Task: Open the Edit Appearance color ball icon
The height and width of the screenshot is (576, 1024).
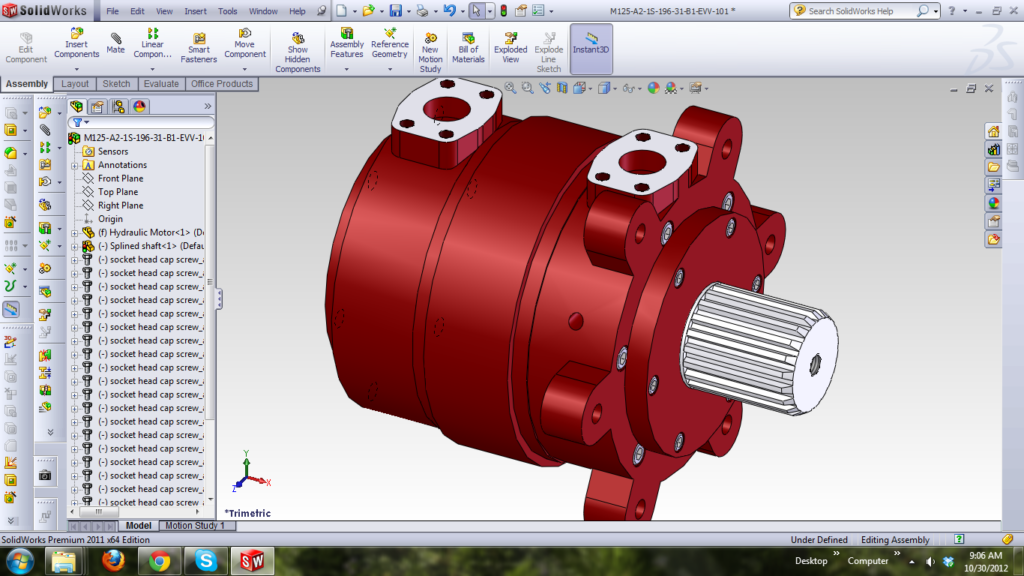Action: [x=653, y=88]
